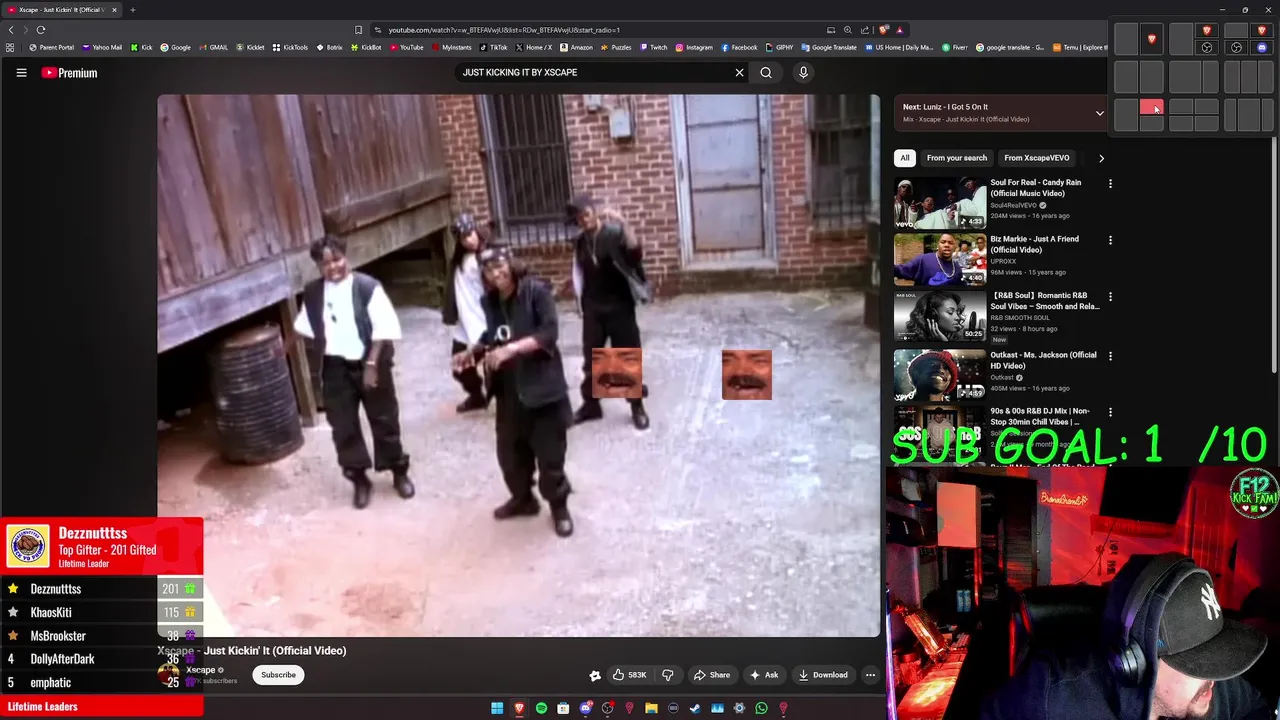Open options for 90s & 00s R&B mix
This screenshot has height=720, width=1280.
point(1110,412)
